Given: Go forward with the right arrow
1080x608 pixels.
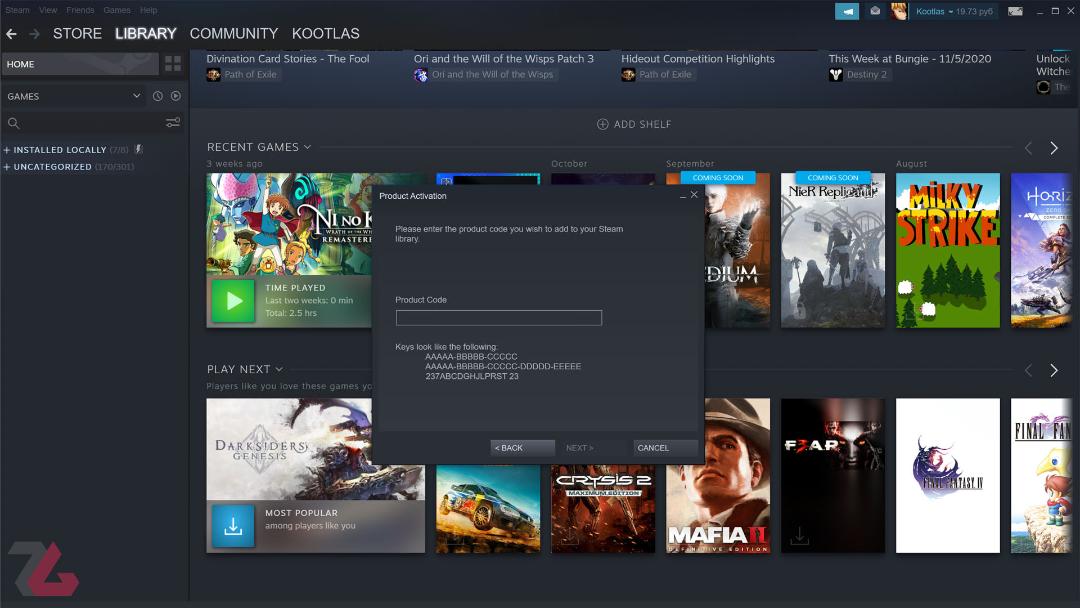Looking at the screenshot, I should click(34, 34).
